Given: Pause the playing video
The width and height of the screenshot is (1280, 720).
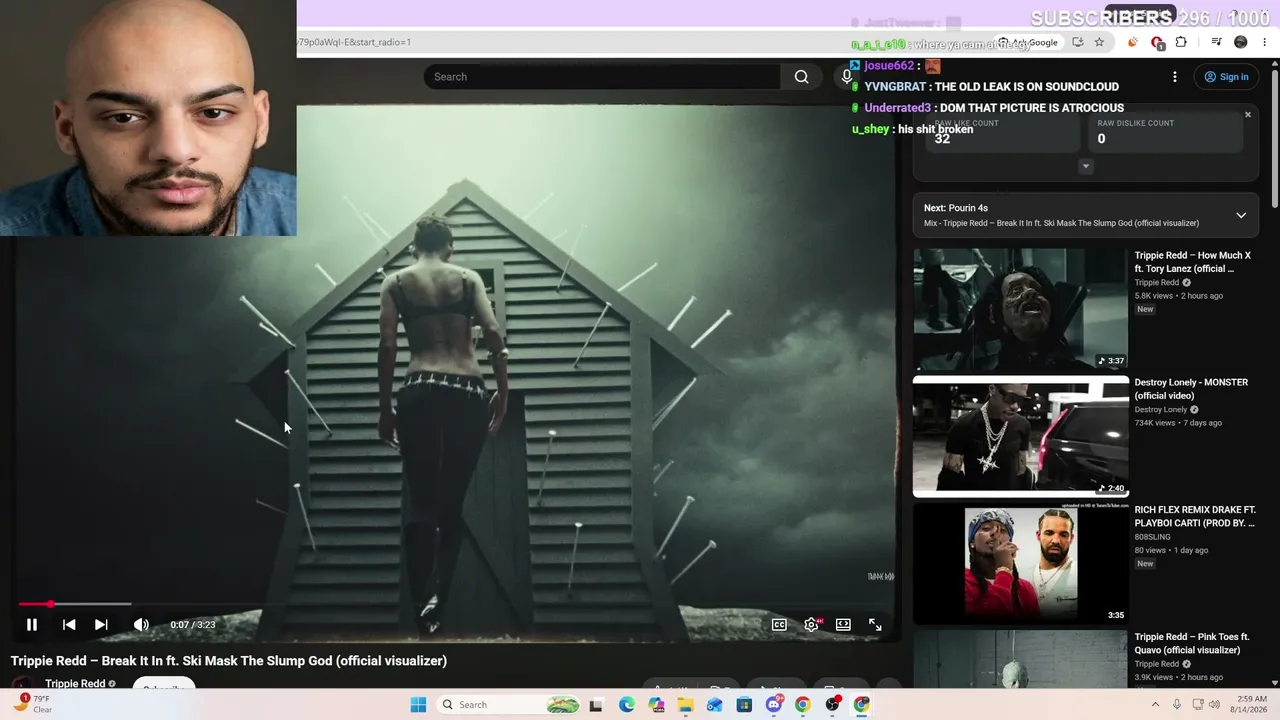Looking at the screenshot, I should pos(32,625).
